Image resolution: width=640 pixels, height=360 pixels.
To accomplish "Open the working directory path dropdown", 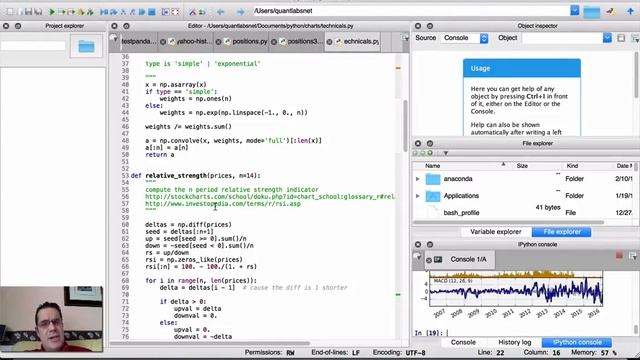I will coord(575,11).
